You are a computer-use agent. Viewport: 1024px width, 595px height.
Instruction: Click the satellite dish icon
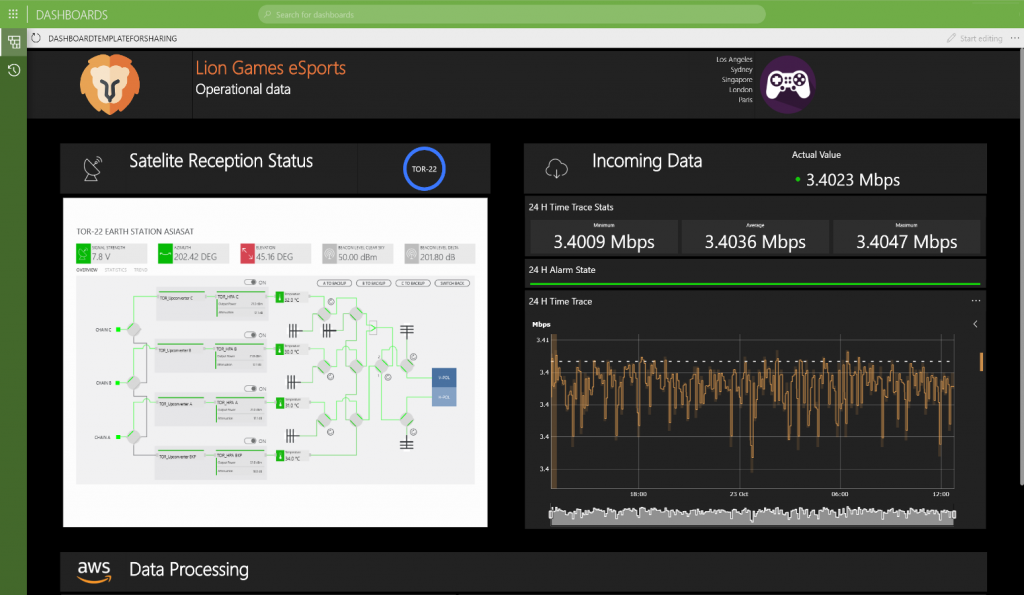pos(93,169)
